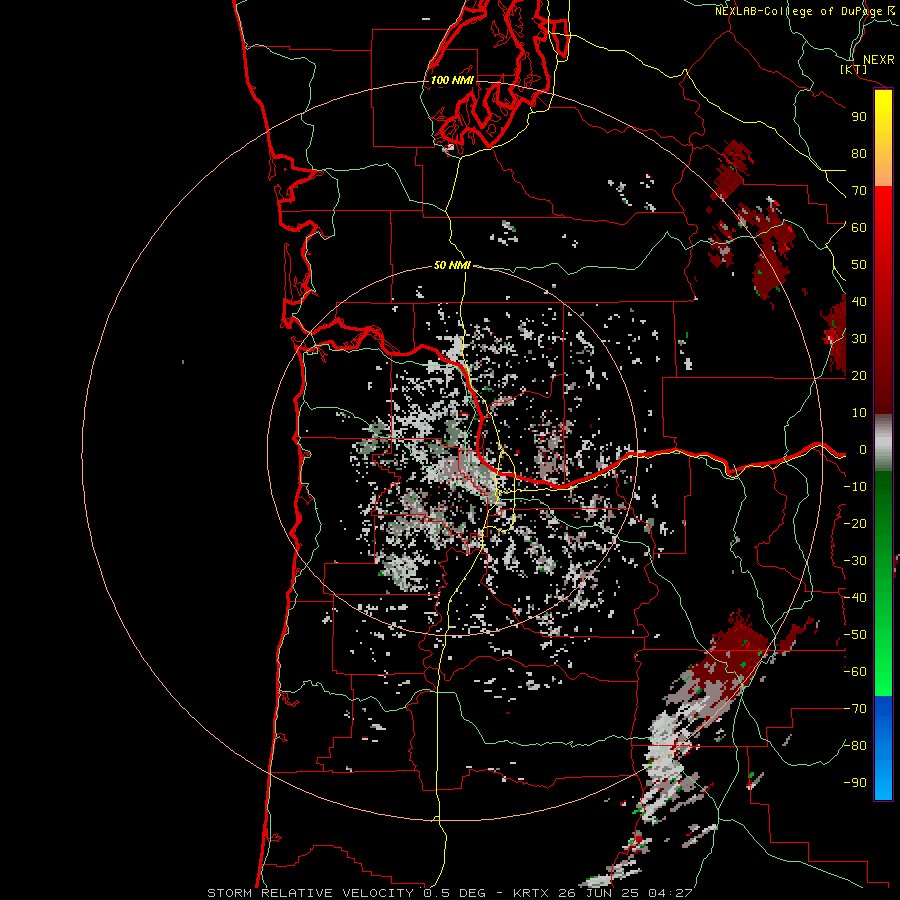Select the positive 20 scale label
The width and height of the screenshot is (900, 900).
859,375
